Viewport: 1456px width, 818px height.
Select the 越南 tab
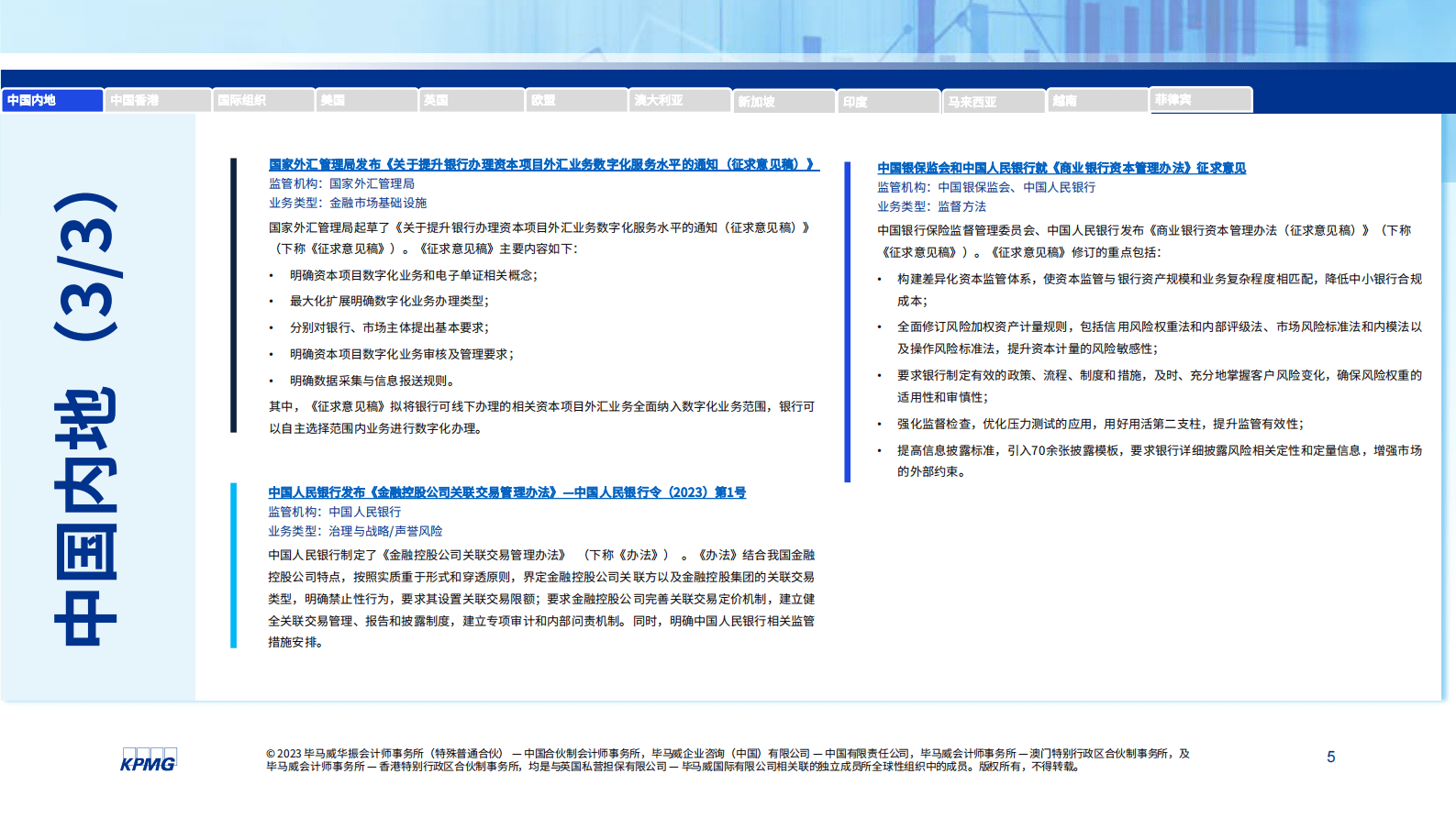click(1097, 101)
